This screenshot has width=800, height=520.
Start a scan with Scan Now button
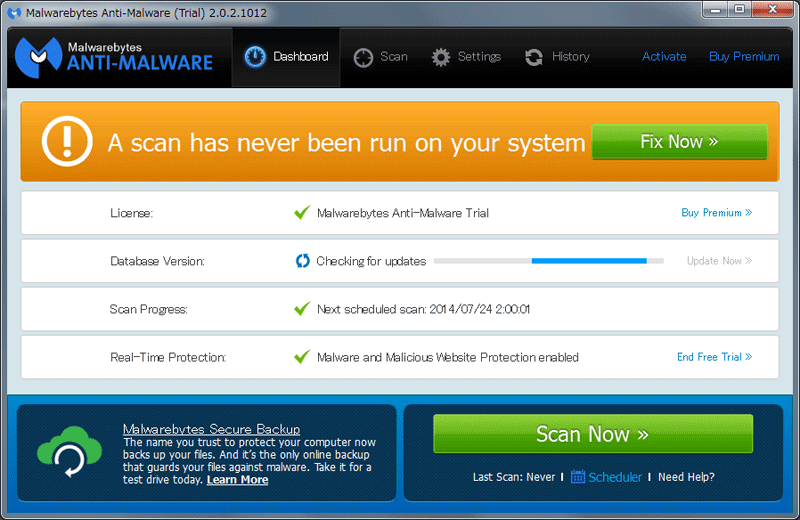coord(593,434)
